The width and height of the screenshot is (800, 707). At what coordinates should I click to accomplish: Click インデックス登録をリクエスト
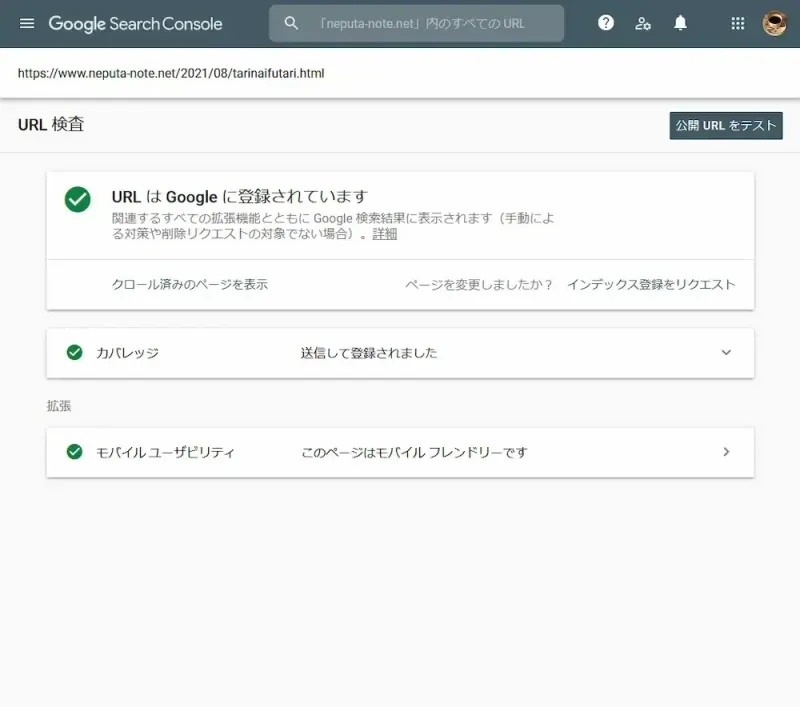pos(651,284)
